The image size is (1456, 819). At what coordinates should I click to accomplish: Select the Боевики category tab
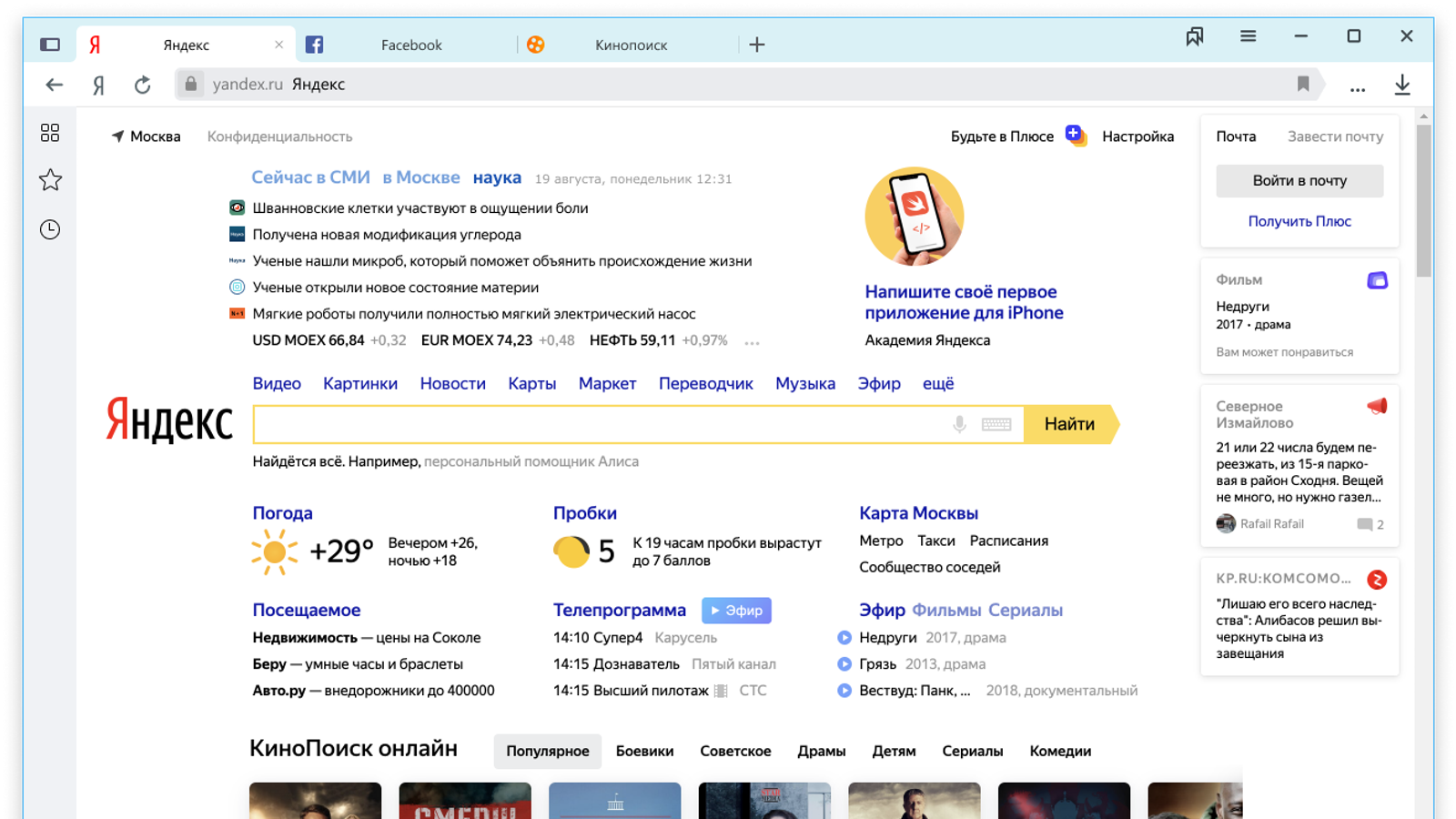644,752
